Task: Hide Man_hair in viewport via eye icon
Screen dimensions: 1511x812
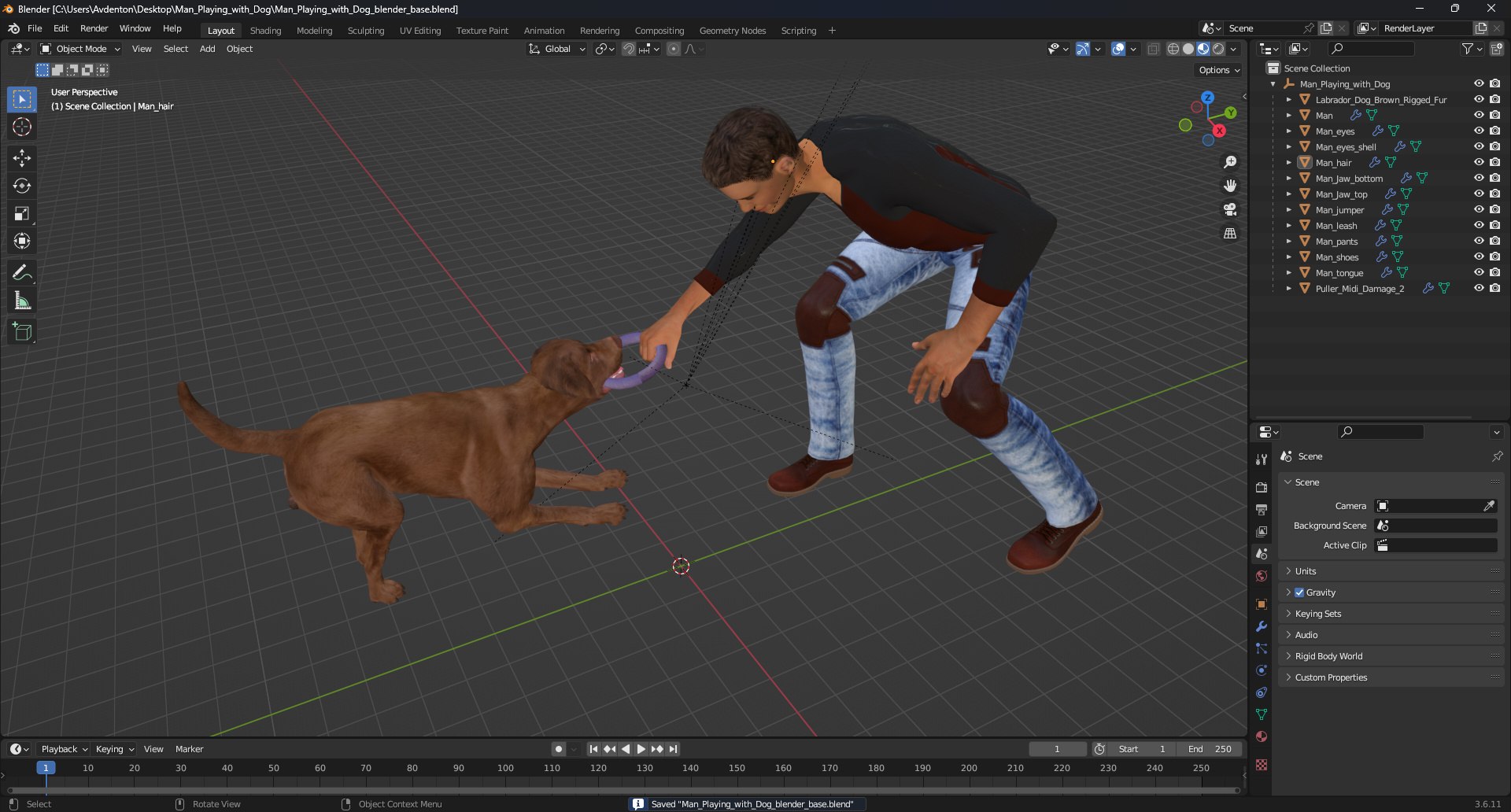Action: pos(1479,162)
